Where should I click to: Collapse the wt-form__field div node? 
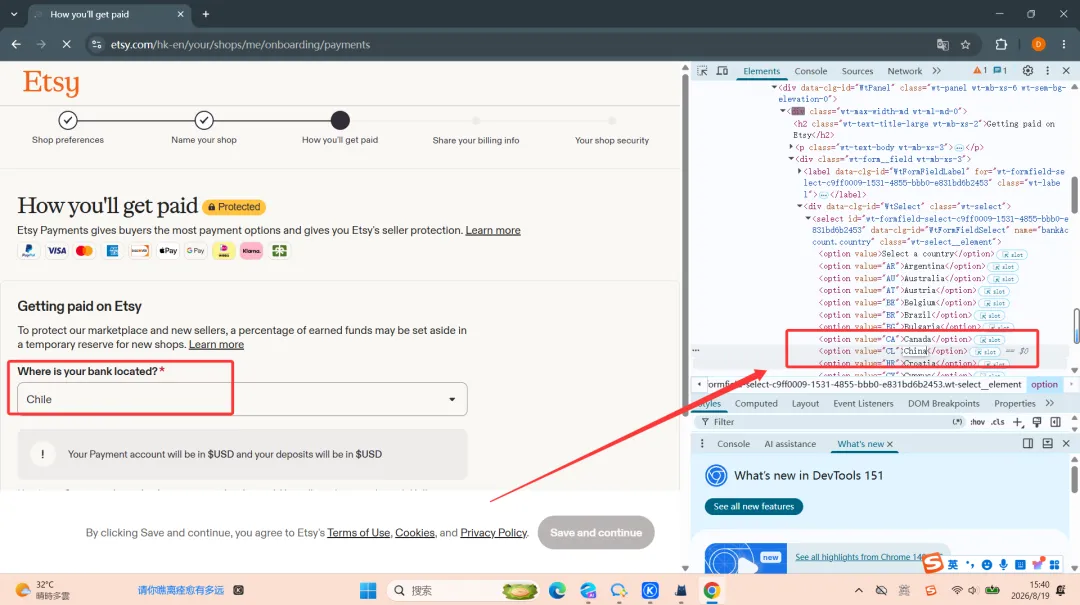(x=791, y=159)
